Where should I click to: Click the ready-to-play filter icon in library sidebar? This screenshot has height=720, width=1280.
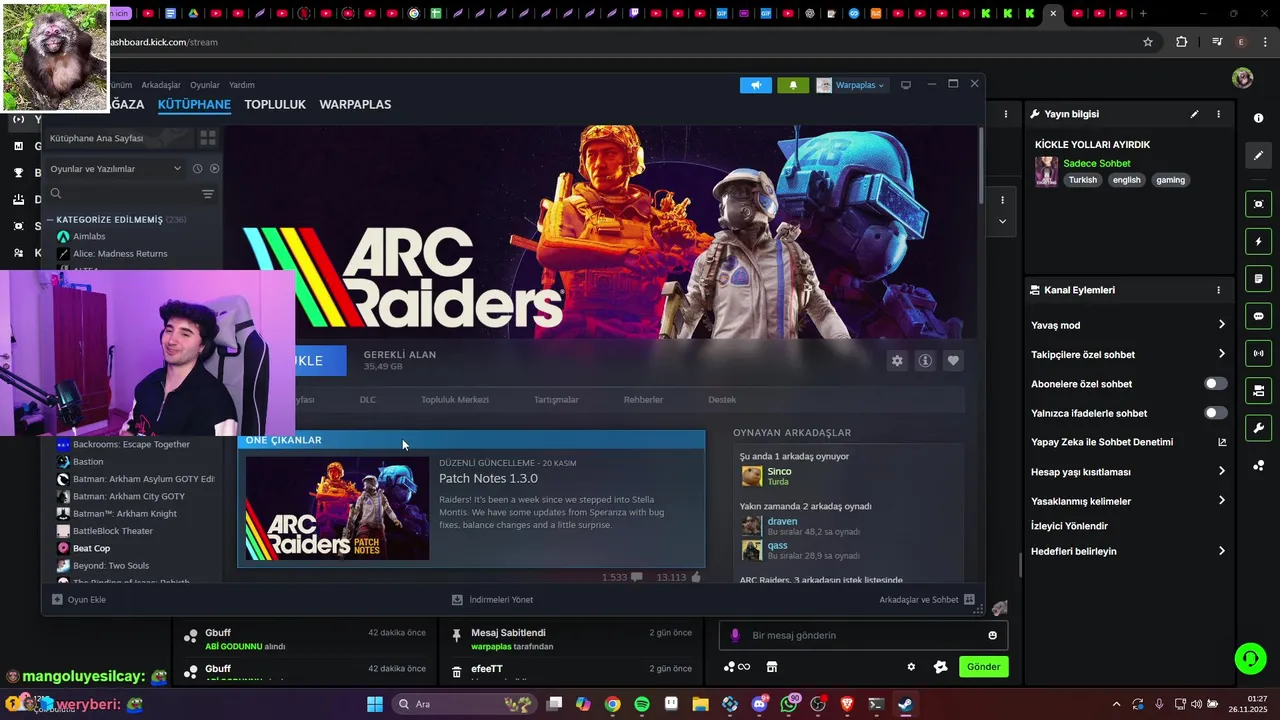(214, 169)
